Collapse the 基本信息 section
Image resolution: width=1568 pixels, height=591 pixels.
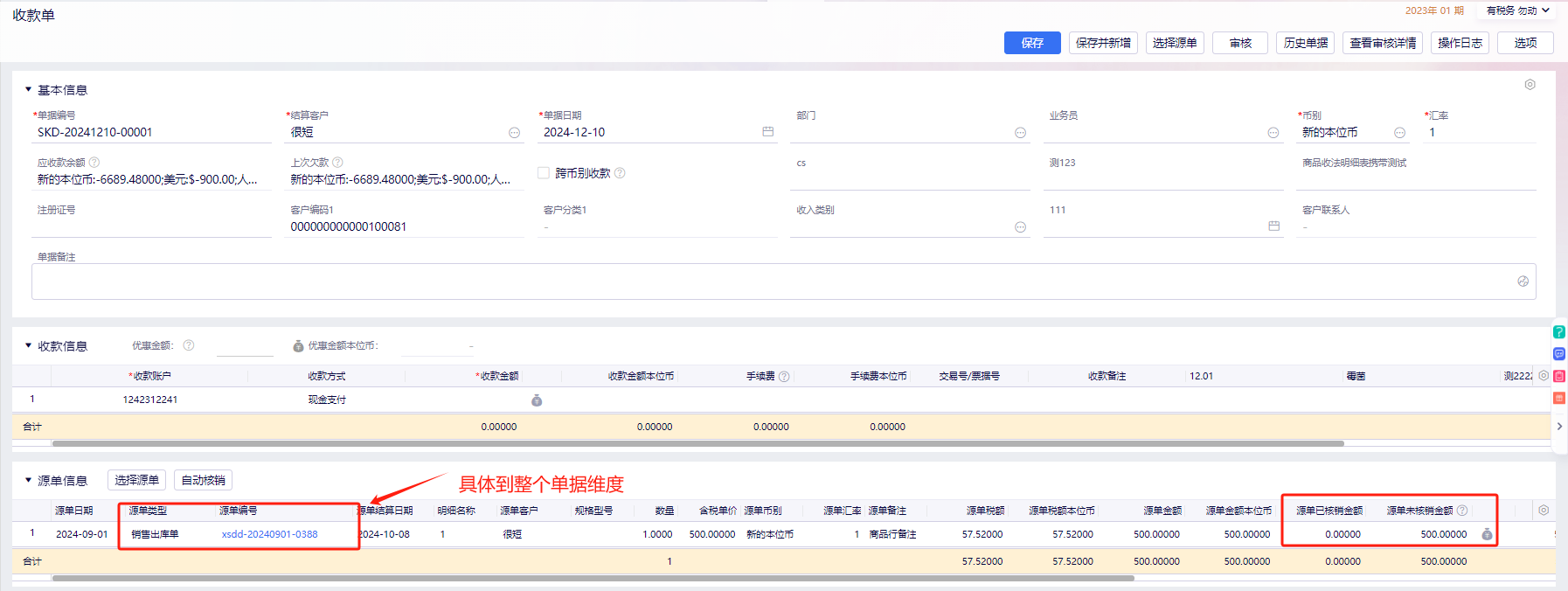(28, 89)
